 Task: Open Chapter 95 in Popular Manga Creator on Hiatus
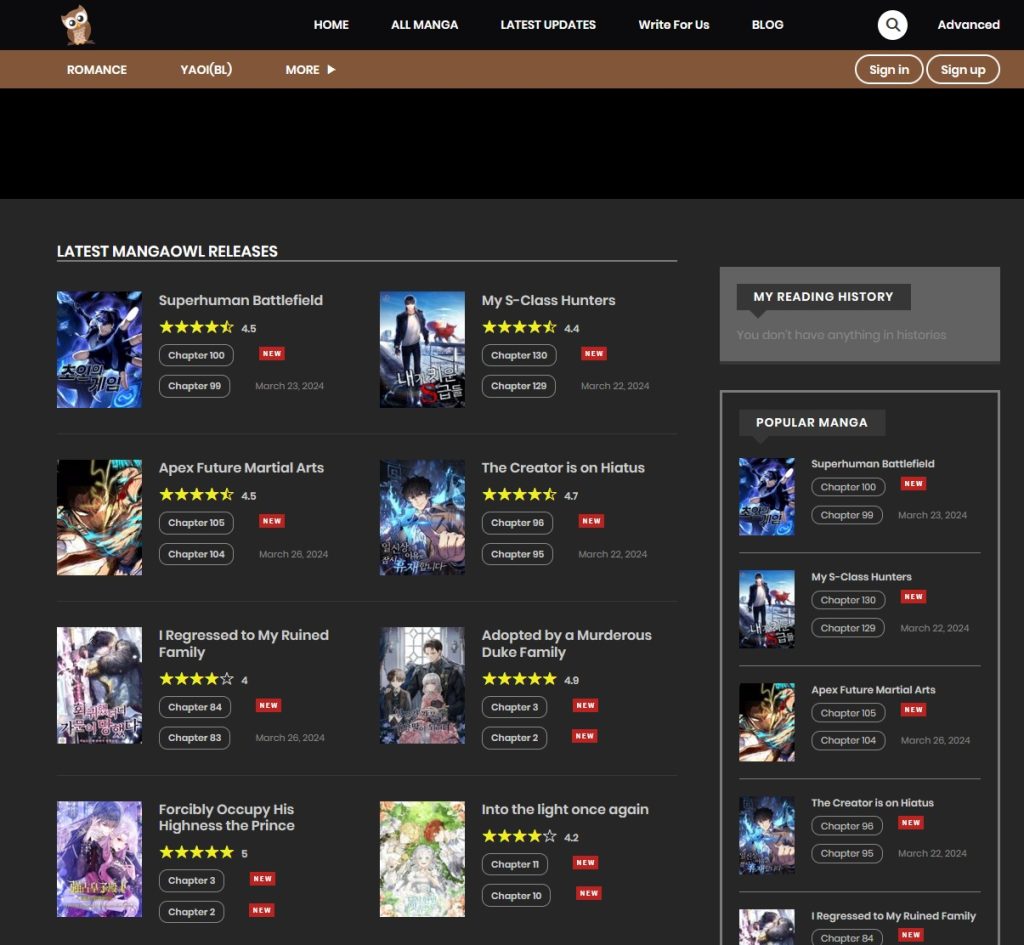(x=846, y=854)
